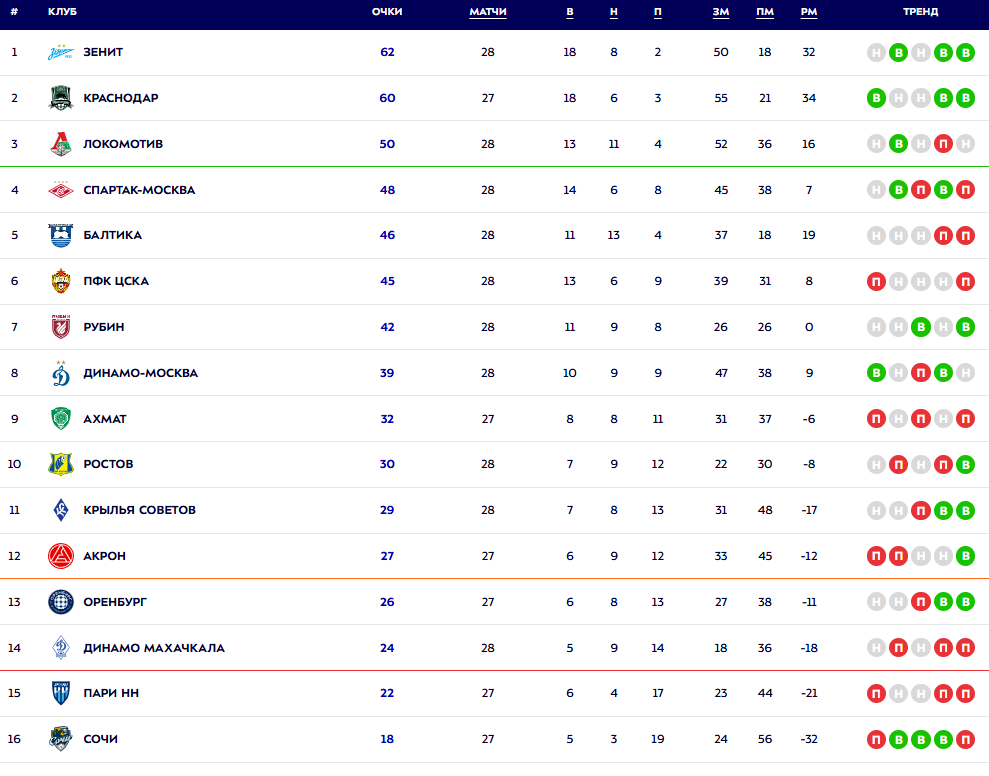Click Zenit's last green В trend circle
Screen dimensions: 989x776
pyautogui.click(x=965, y=52)
